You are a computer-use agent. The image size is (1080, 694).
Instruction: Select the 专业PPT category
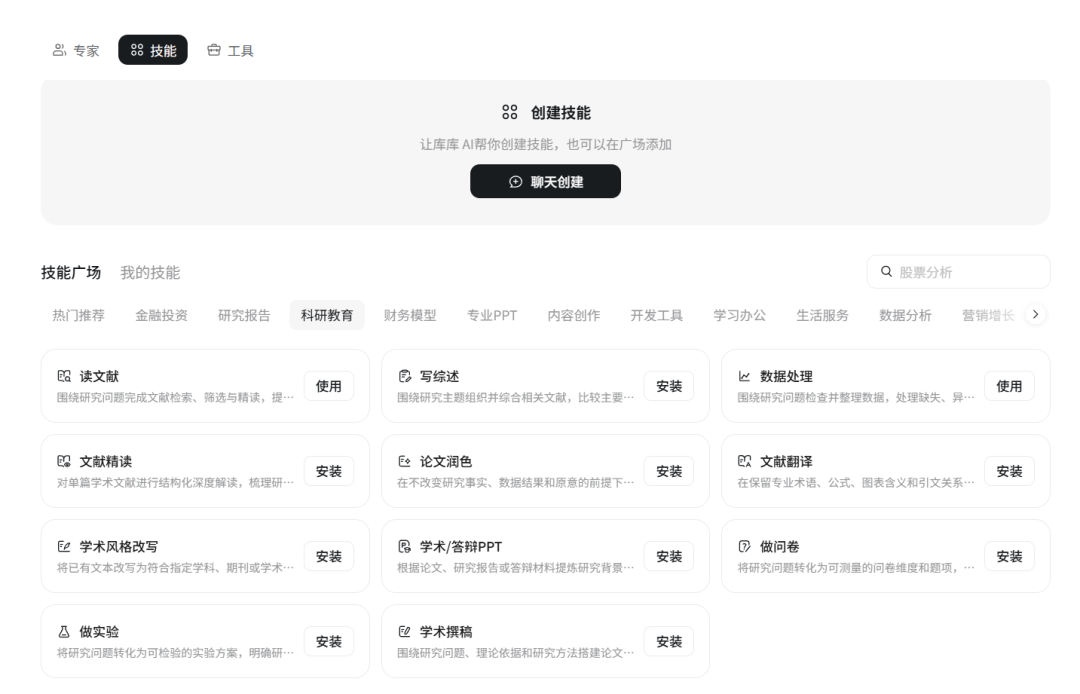point(492,315)
